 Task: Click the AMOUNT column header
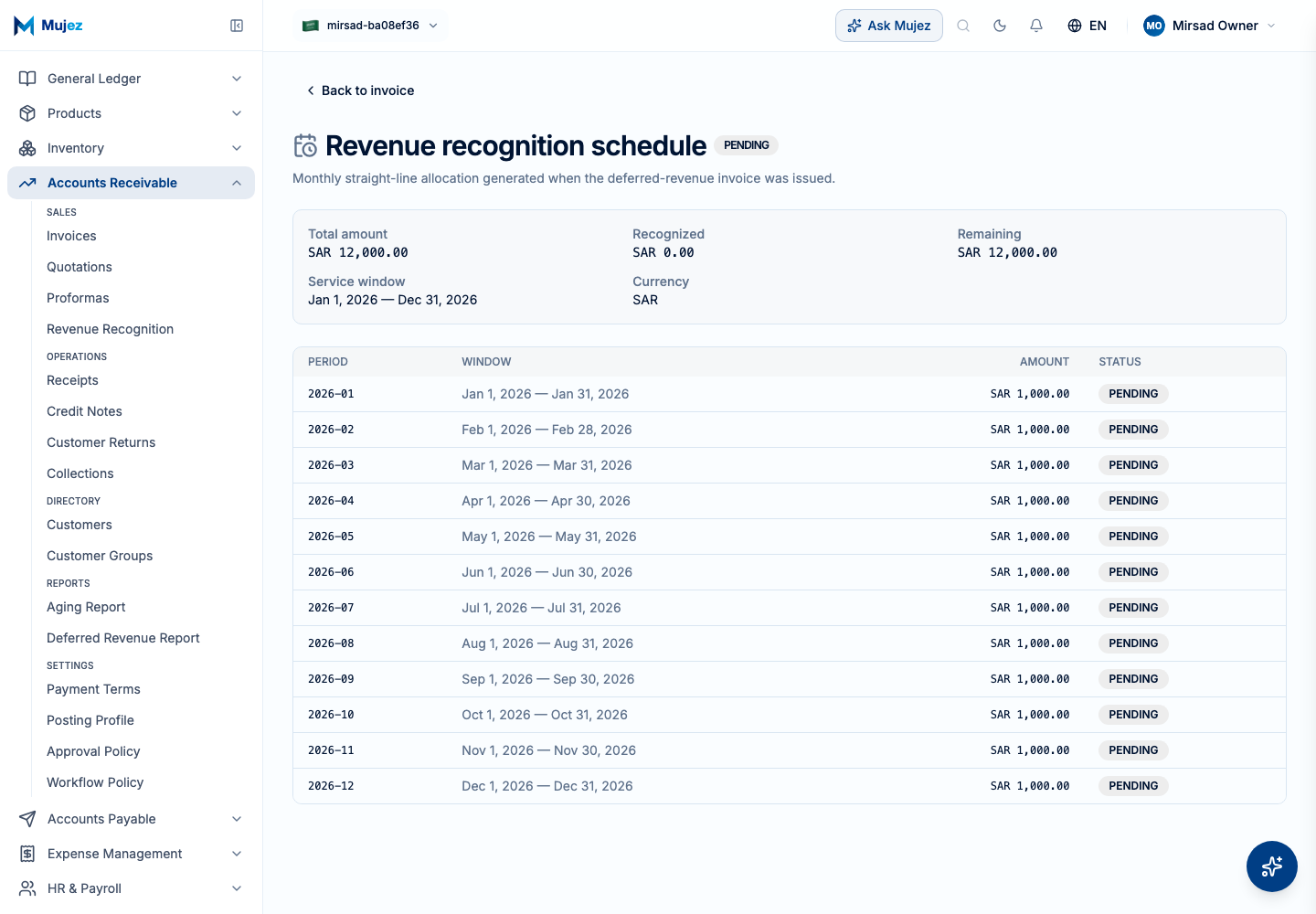pos(1045,362)
